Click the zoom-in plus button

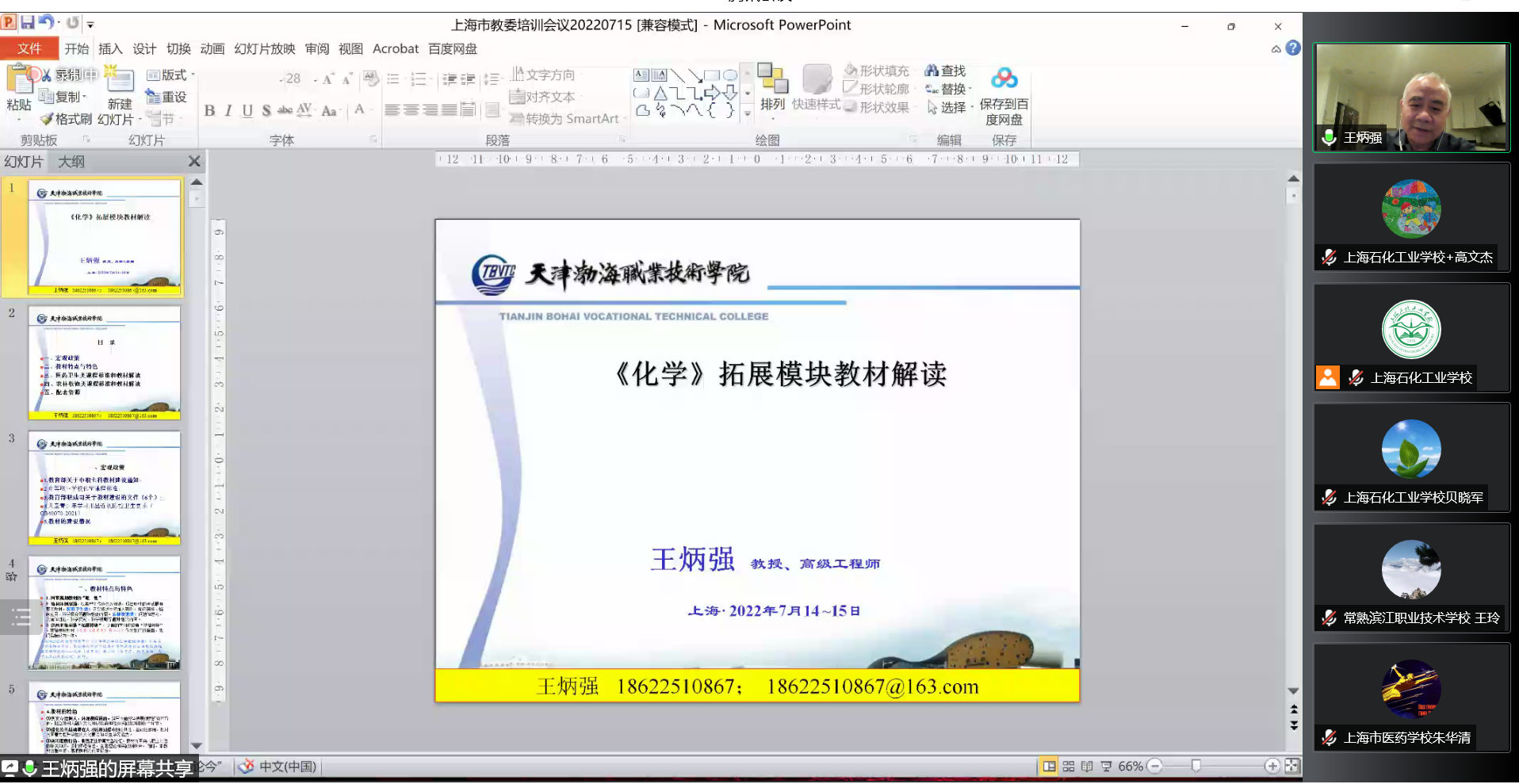tap(1272, 766)
